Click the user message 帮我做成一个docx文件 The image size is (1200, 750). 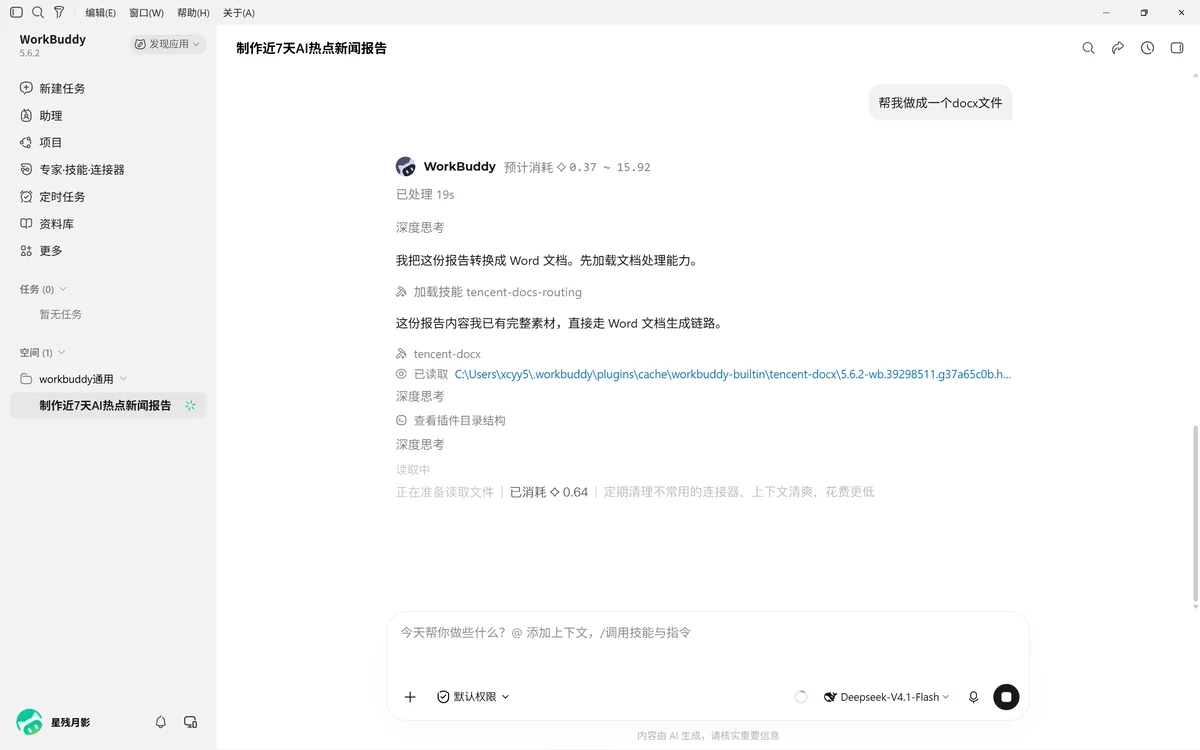(940, 102)
